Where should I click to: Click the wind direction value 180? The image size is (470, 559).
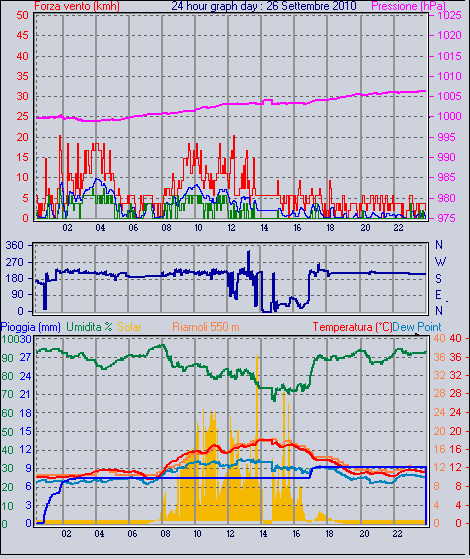pyautogui.click(x=15, y=278)
